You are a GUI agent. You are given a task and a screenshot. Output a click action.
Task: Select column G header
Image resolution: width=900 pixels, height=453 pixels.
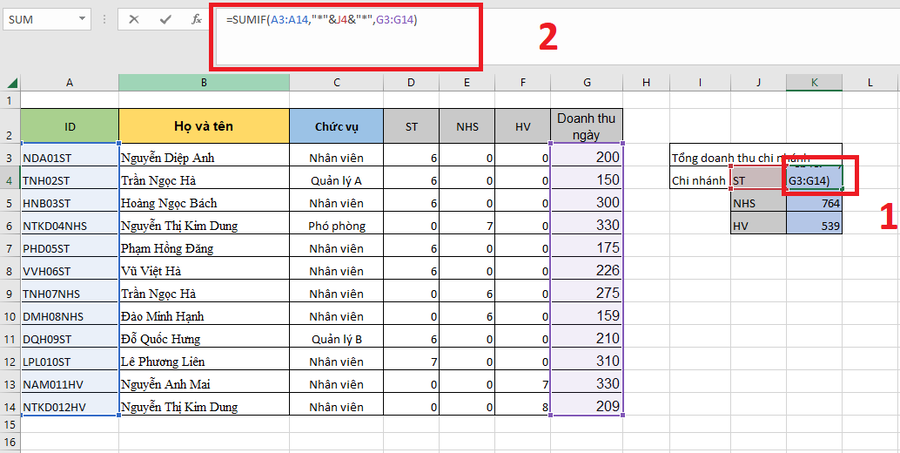click(587, 83)
